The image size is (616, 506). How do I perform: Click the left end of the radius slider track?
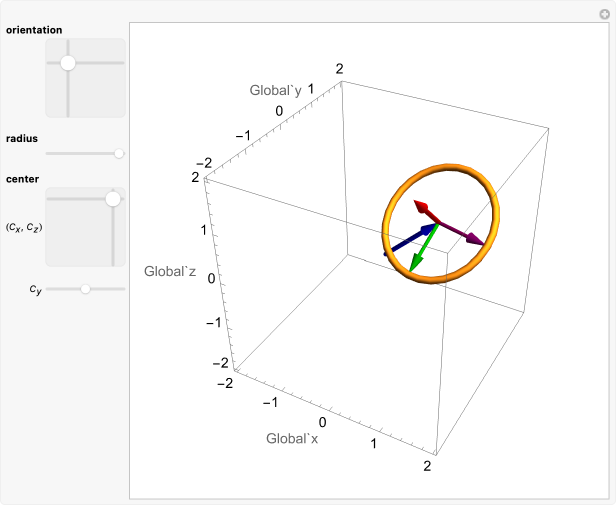click(49, 153)
